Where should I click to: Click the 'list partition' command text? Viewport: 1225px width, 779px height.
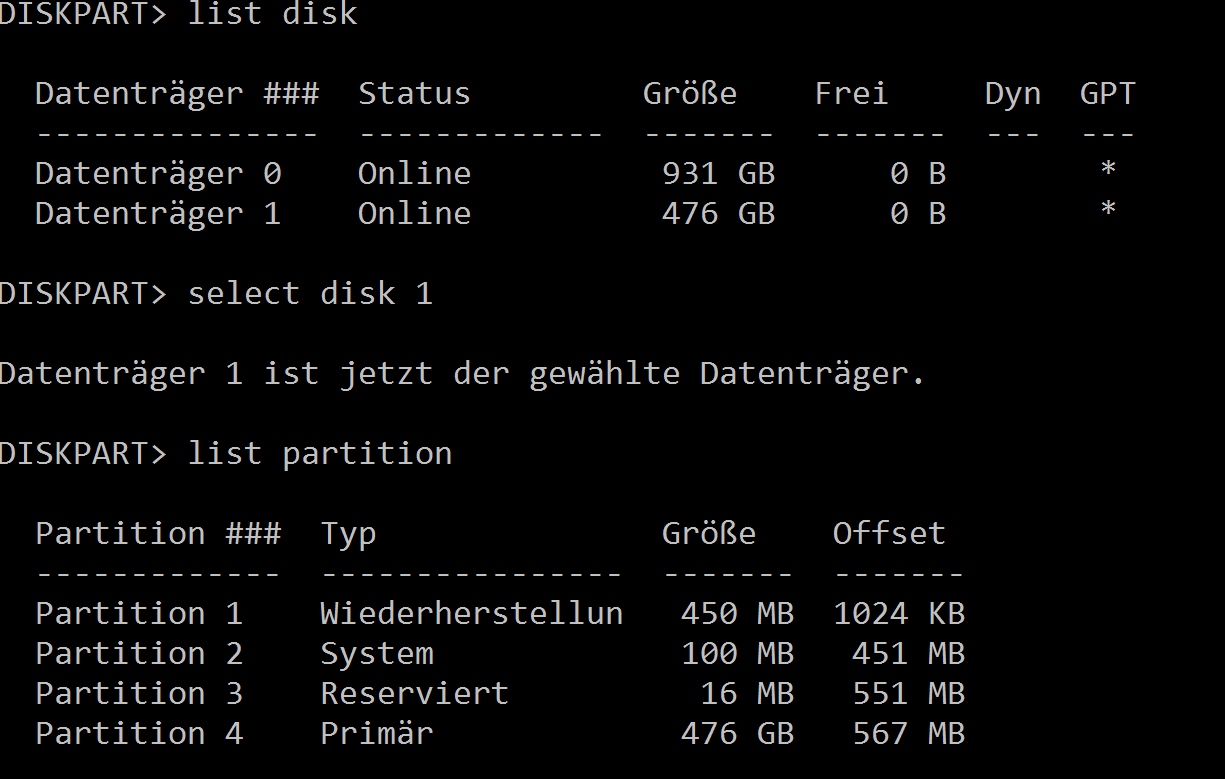[320, 453]
